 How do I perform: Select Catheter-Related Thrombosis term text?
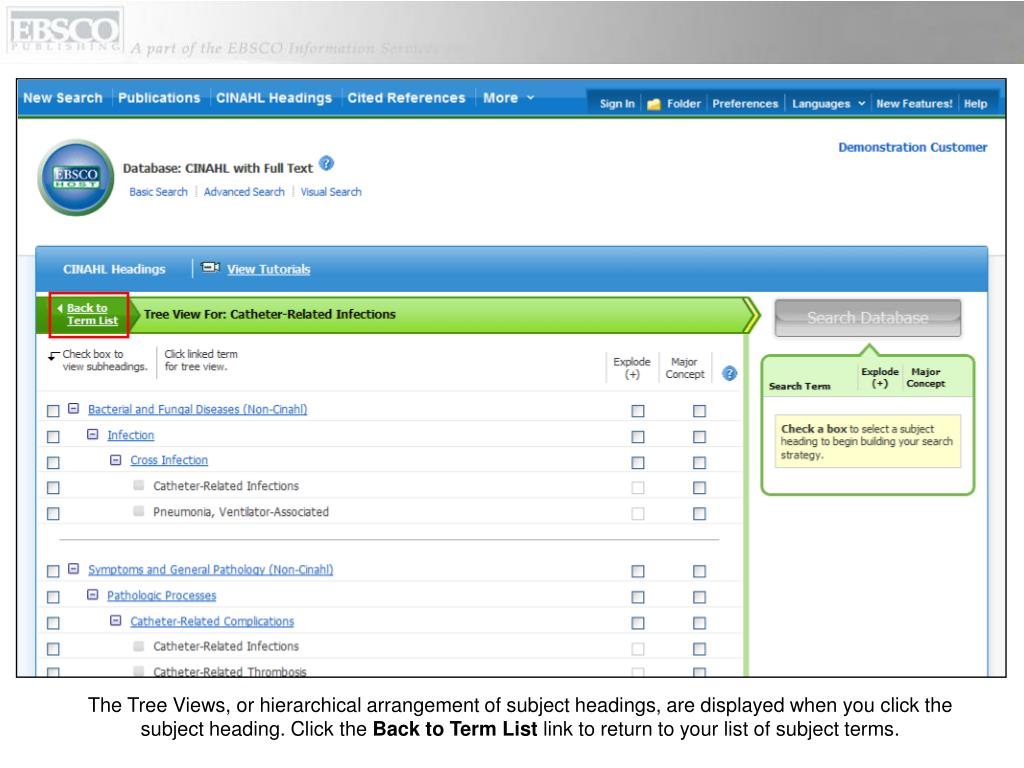(x=229, y=671)
